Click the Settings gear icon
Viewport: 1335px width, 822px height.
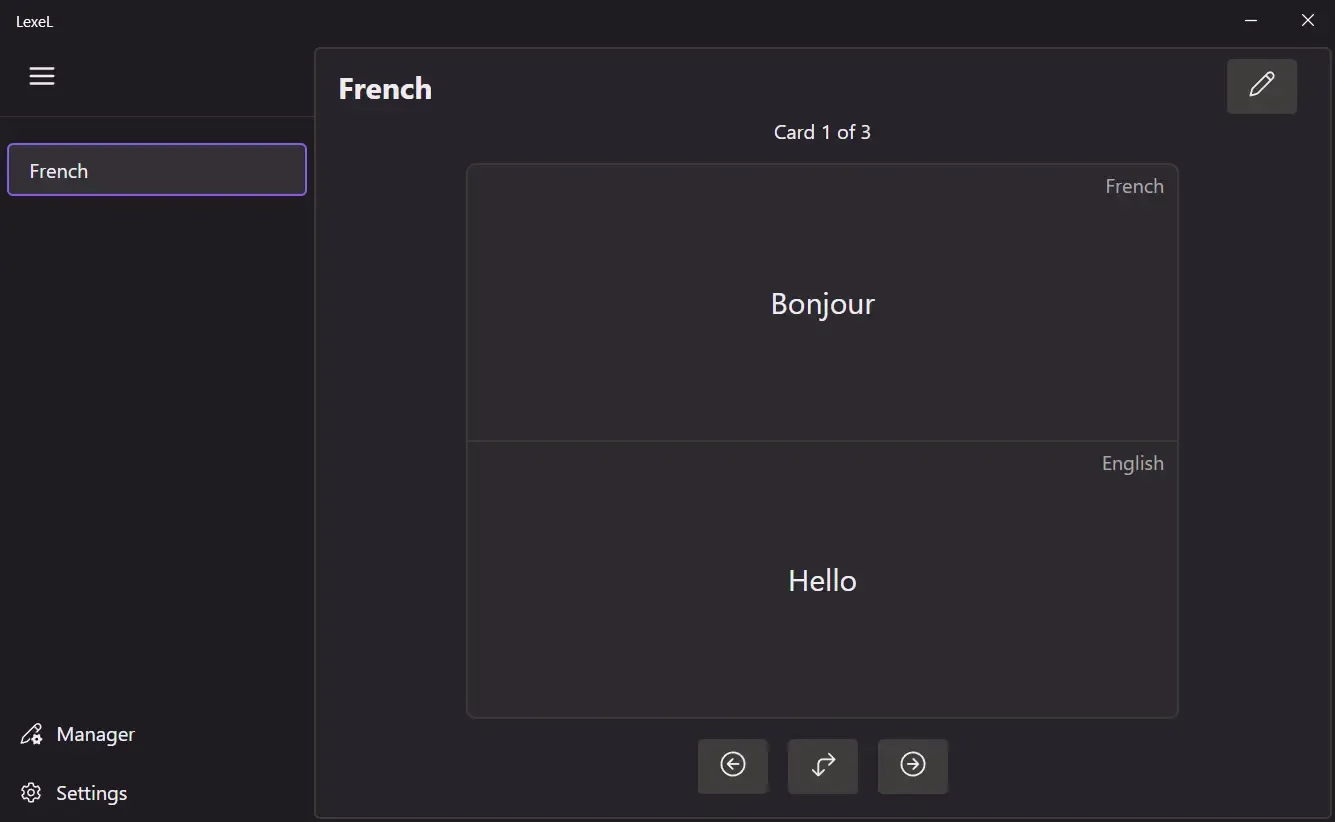[x=32, y=793]
